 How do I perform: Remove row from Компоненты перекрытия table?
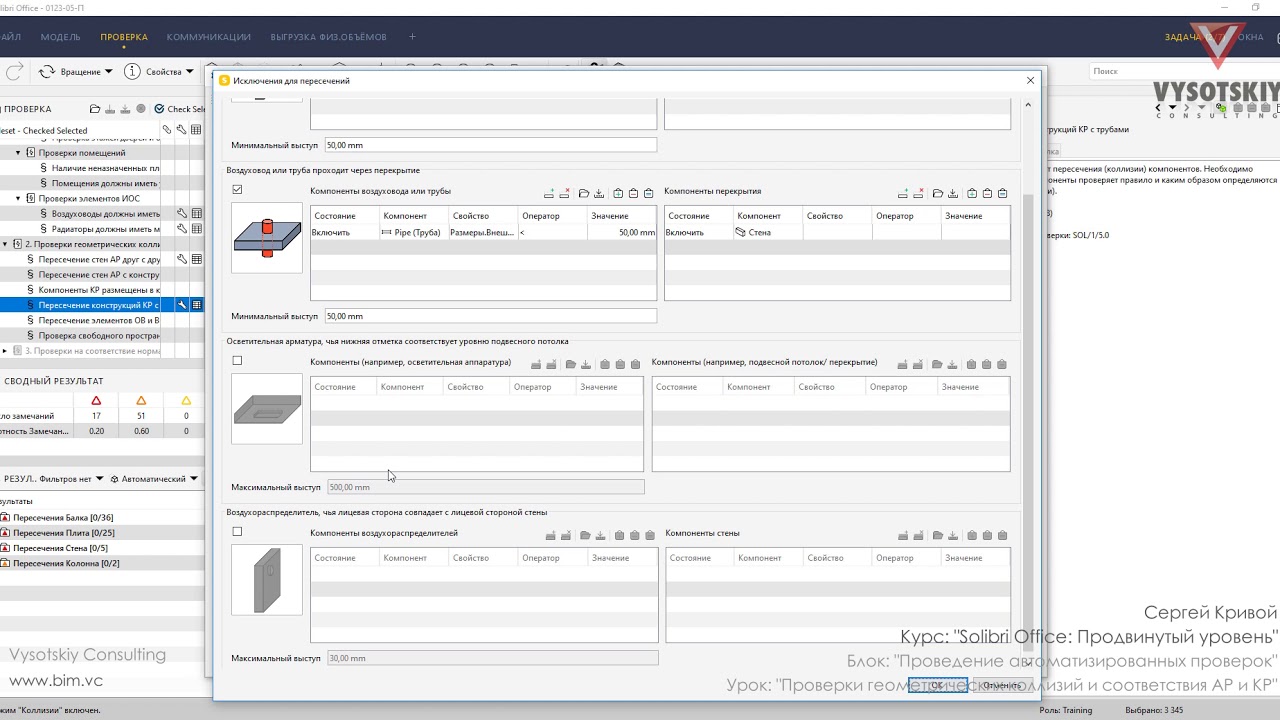click(x=918, y=193)
